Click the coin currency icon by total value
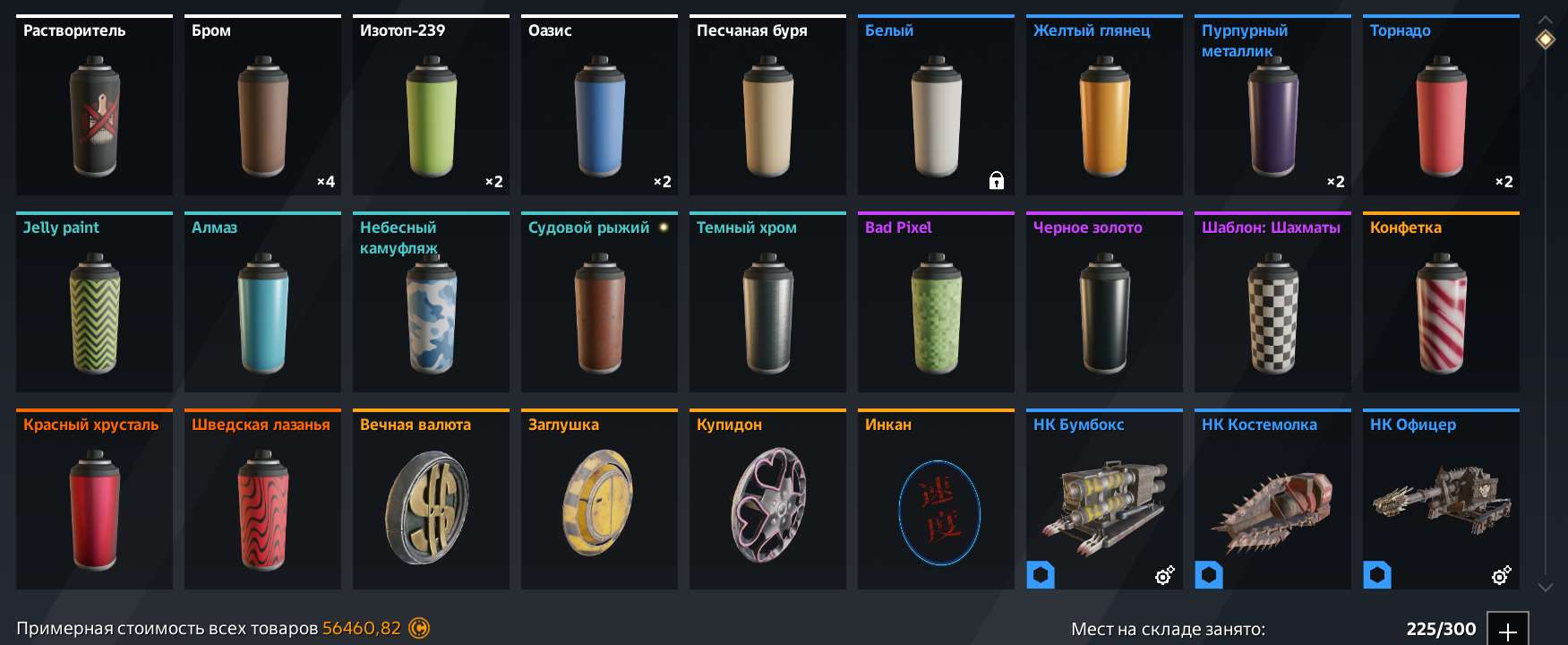Viewport: 1568px width, 645px height. click(x=418, y=629)
